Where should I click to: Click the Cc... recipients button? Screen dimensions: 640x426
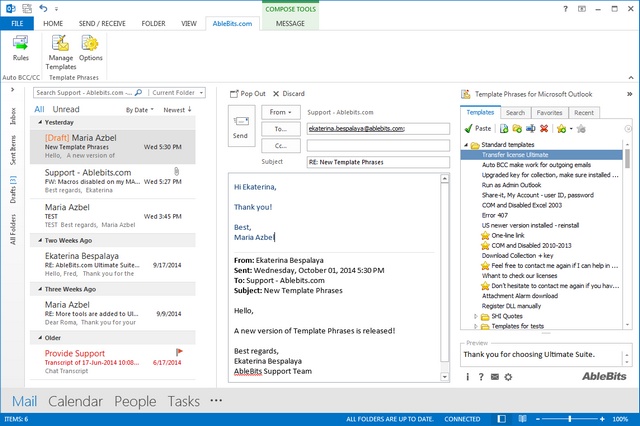point(281,146)
